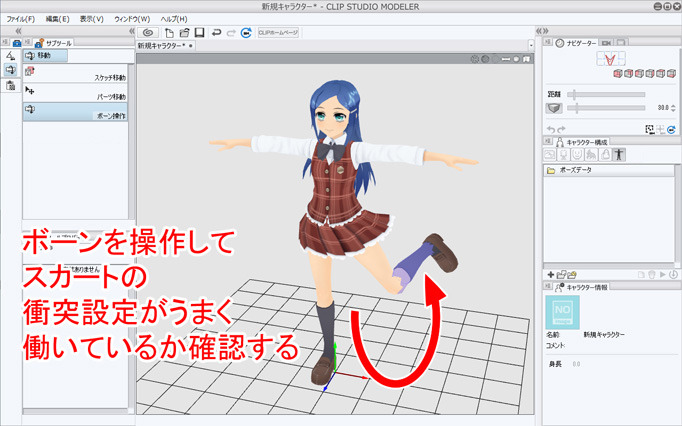
Task: Open the ファイル(F) menu
Action: (x=20, y=19)
